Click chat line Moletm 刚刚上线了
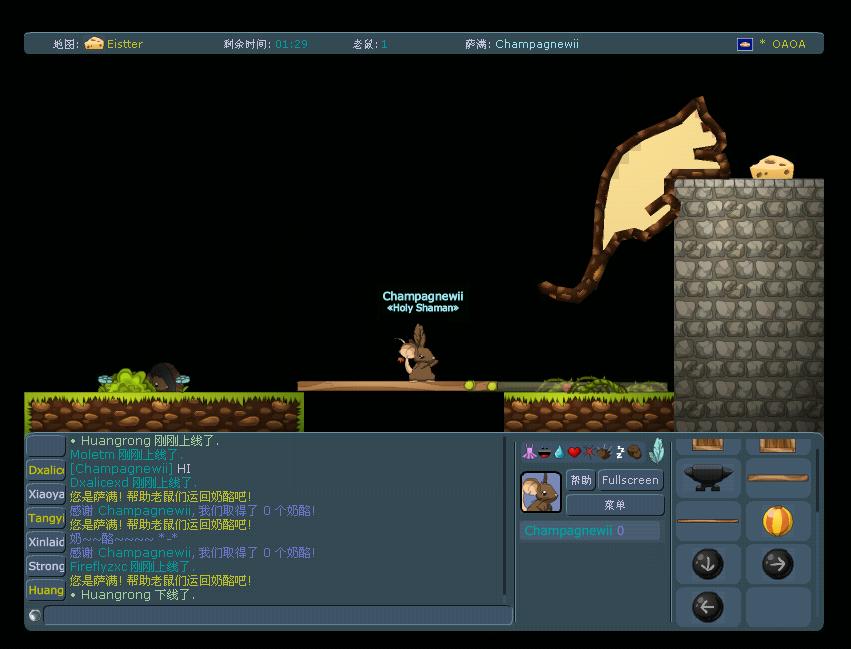 click(126, 455)
